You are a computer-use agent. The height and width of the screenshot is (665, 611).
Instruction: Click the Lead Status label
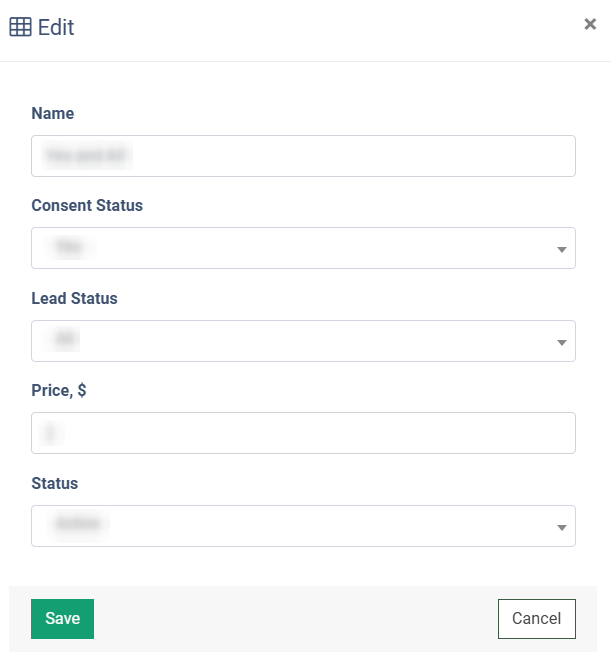point(74,299)
